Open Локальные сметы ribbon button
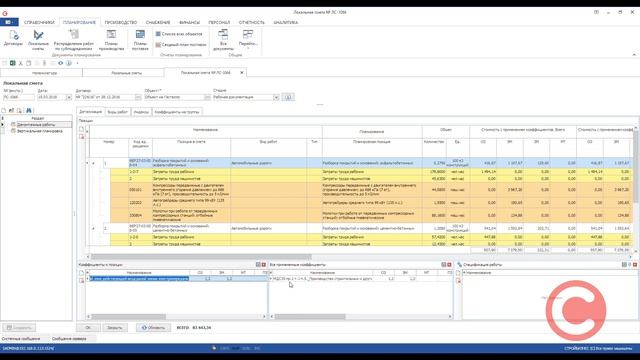The height and width of the screenshot is (360, 640). (38, 40)
